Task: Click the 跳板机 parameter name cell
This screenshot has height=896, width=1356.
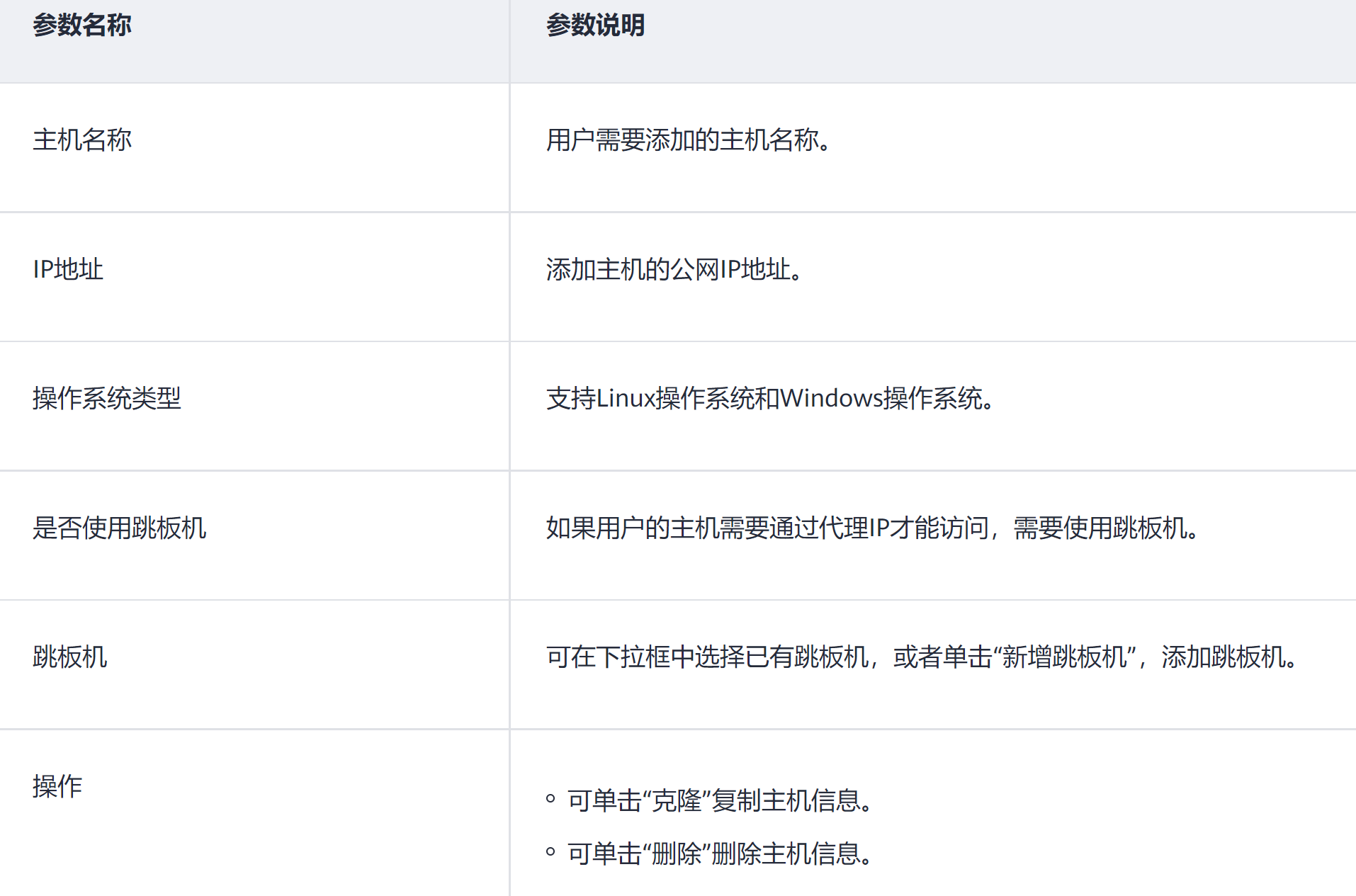Action: click(69, 657)
